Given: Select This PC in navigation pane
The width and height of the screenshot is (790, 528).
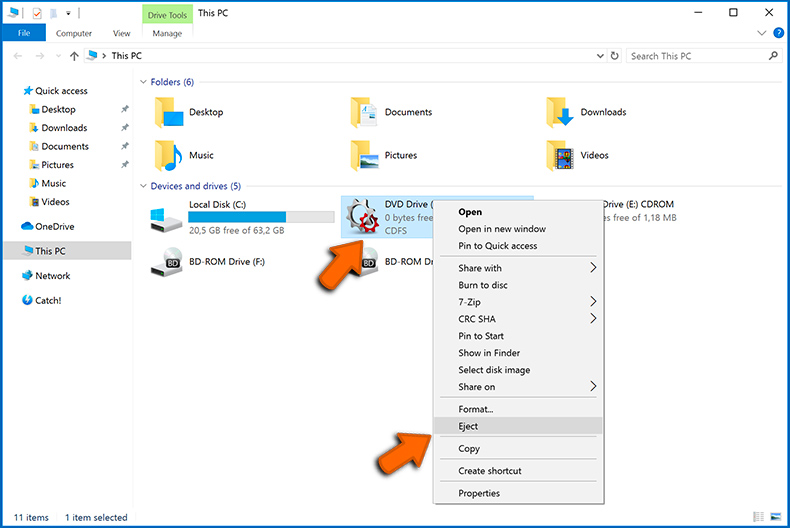Looking at the screenshot, I should (68, 251).
